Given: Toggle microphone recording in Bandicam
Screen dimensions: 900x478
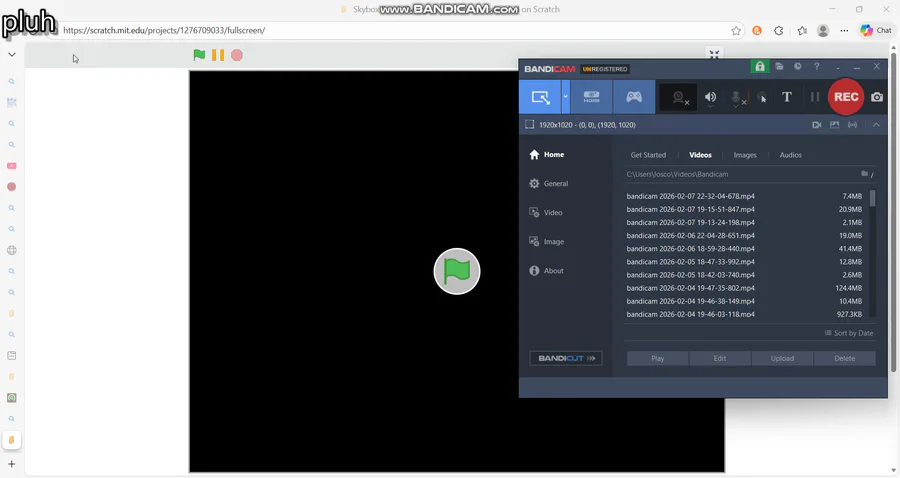Looking at the screenshot, I should coord(736,98).
